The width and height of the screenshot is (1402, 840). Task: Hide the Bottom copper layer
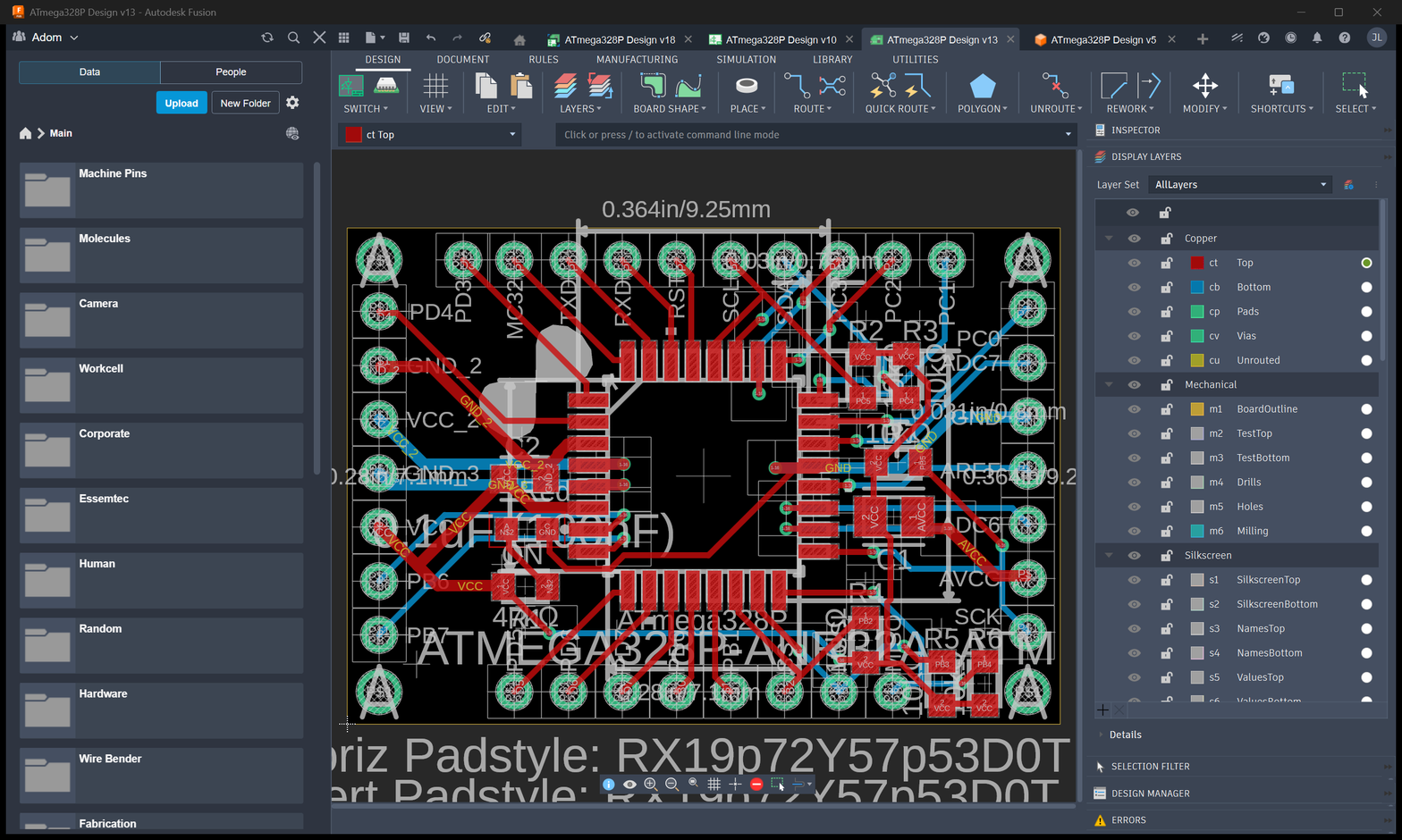[1134, 287]
